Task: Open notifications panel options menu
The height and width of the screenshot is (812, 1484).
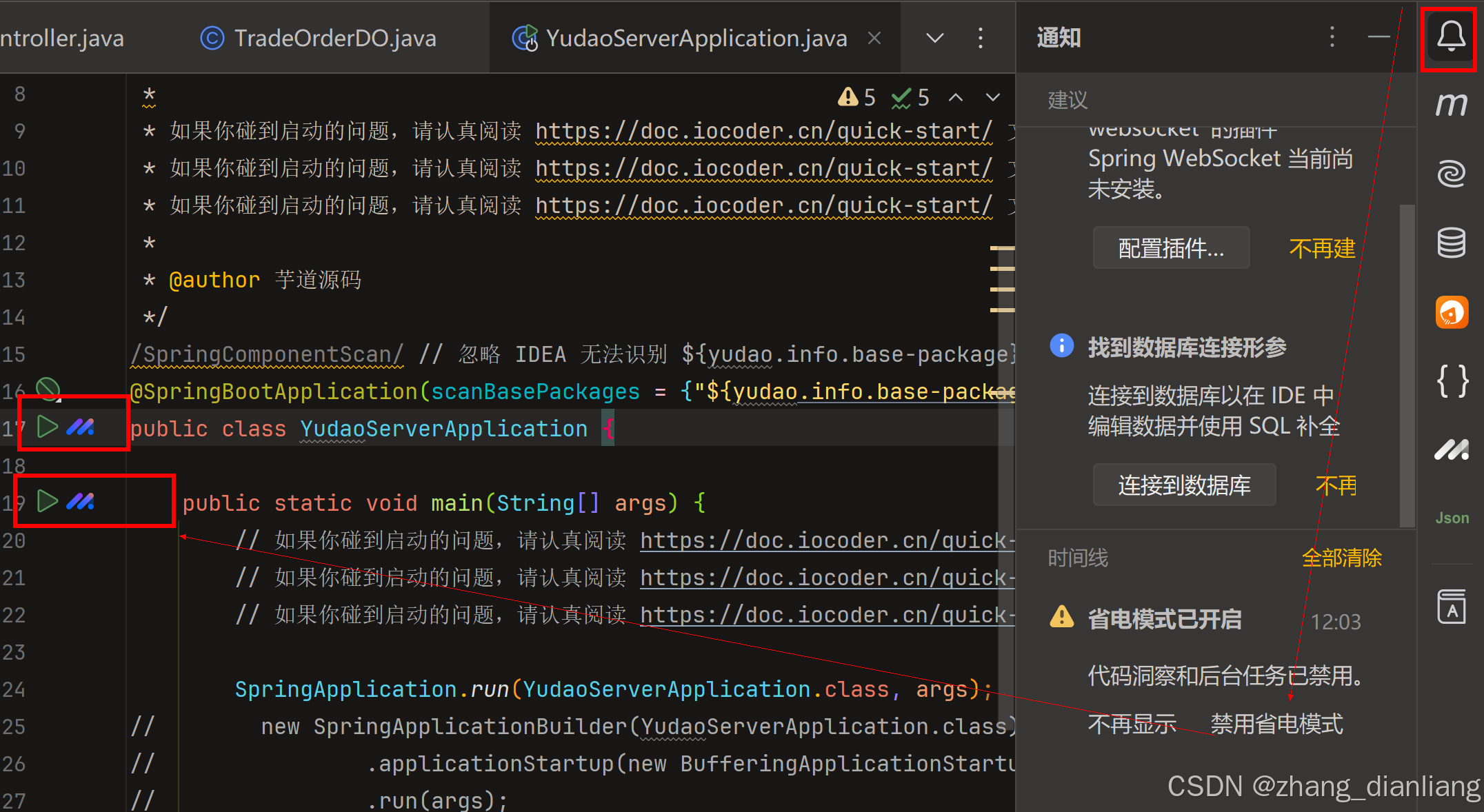Action: 1332,37
